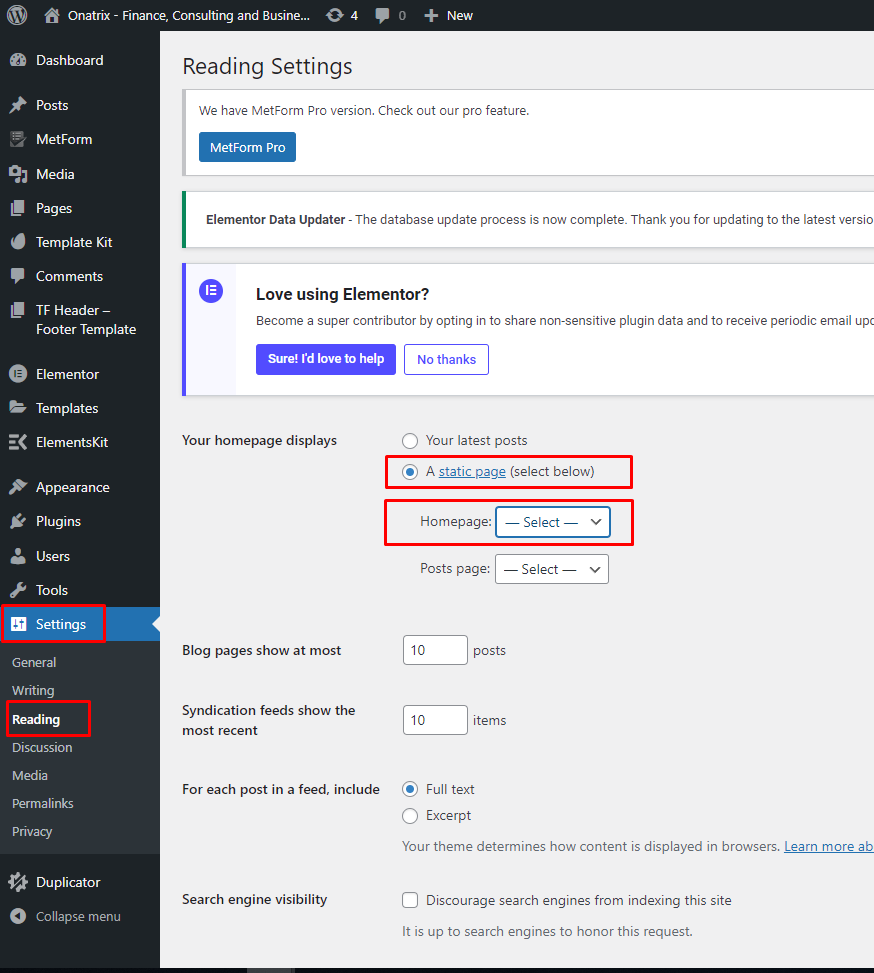This screenshot has width=874, height=973.
Task: Click the plus New icon
Action: tap(431, 16)
